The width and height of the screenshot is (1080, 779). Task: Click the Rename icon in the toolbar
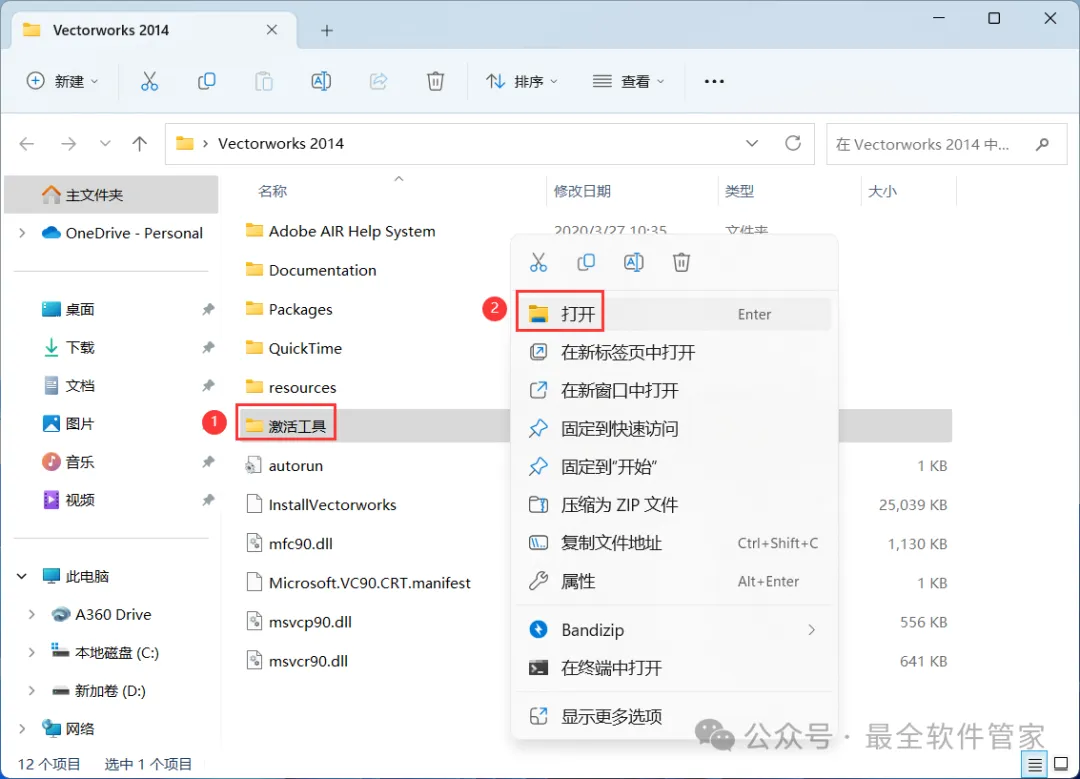tap(321, 81)
